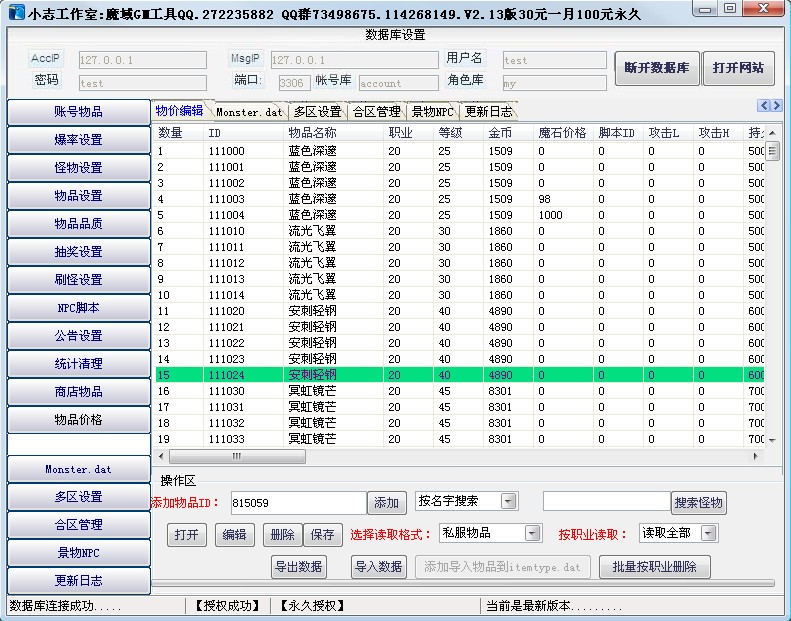Open the 读取全部 profession filter dropdown
791x621 pixels.
(708, 533)
